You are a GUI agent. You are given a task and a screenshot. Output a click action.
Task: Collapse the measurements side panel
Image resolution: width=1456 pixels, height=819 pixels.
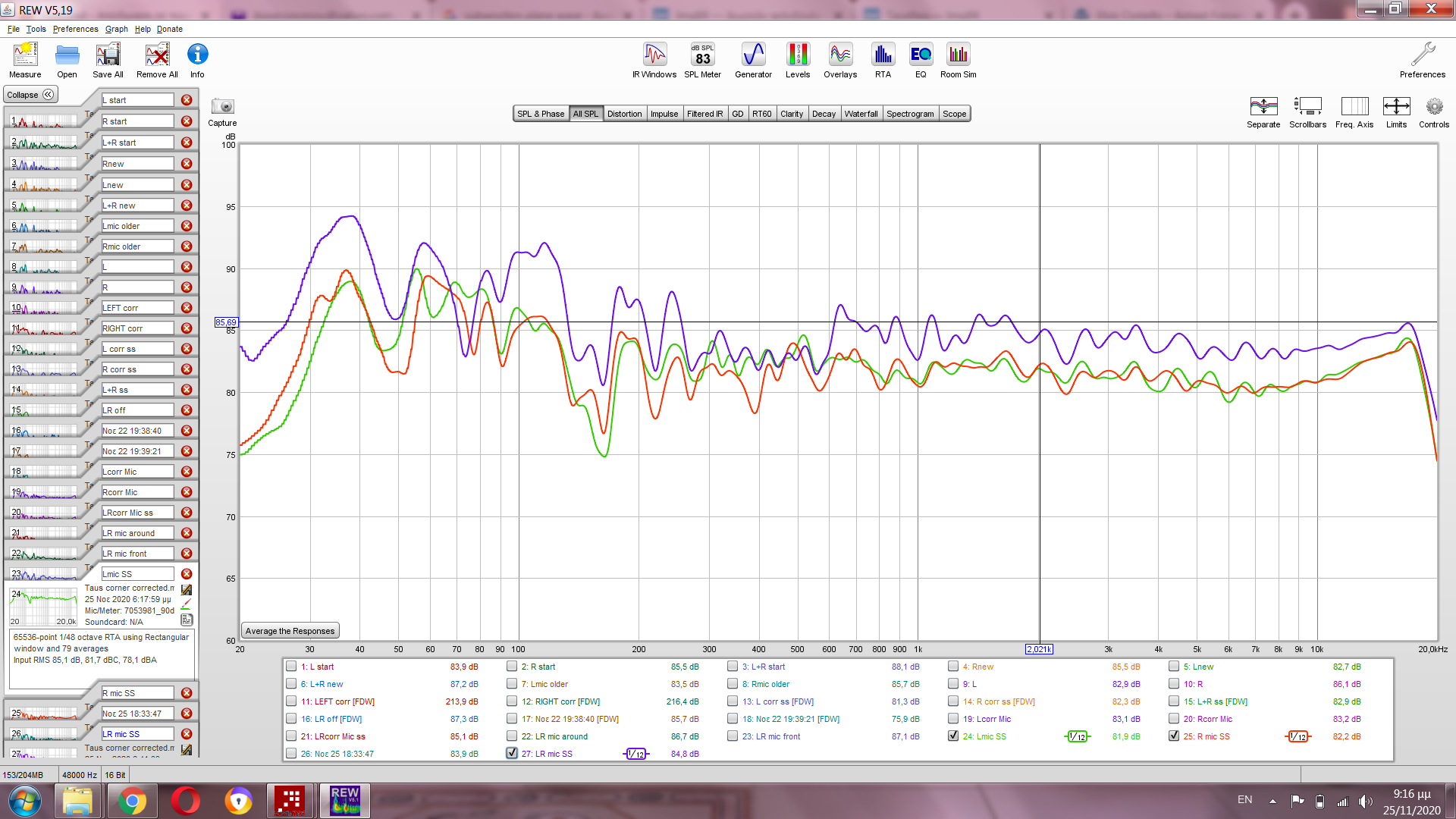(30, 95)
